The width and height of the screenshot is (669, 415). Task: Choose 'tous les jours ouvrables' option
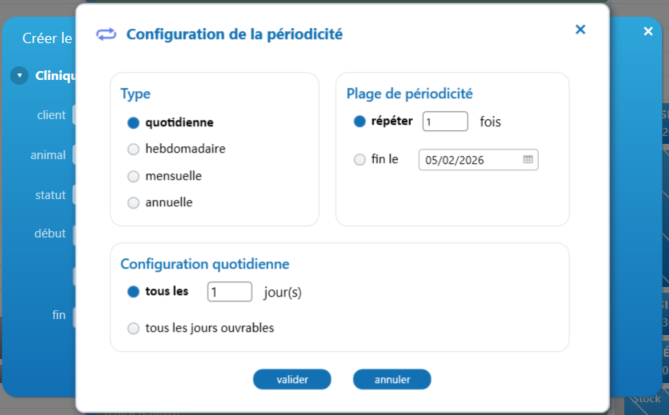tap(133, 328)
